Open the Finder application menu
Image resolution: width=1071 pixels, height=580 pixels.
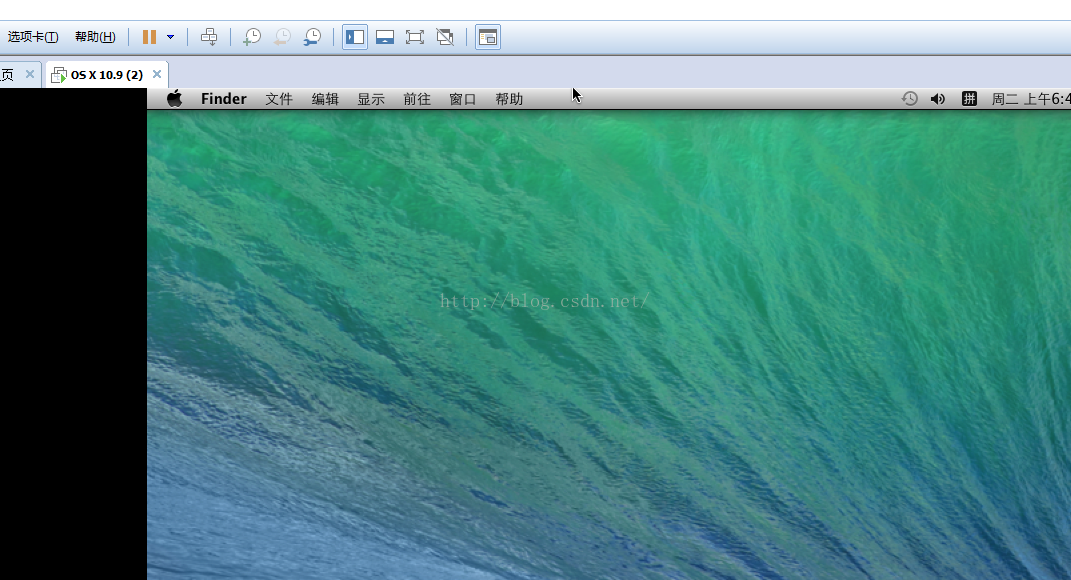coord(223,99)
